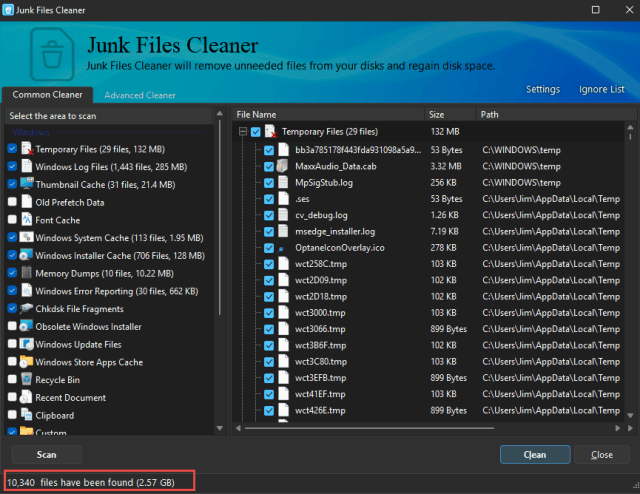Click the Windows Update Files icon
This screenshot has width=640, height=494.
(x=27, y=344)
